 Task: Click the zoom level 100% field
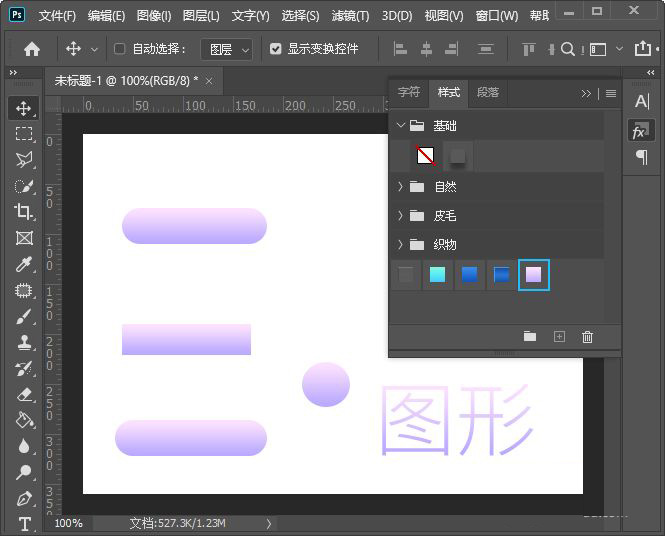pyautogui.click(x=69, y=523)
